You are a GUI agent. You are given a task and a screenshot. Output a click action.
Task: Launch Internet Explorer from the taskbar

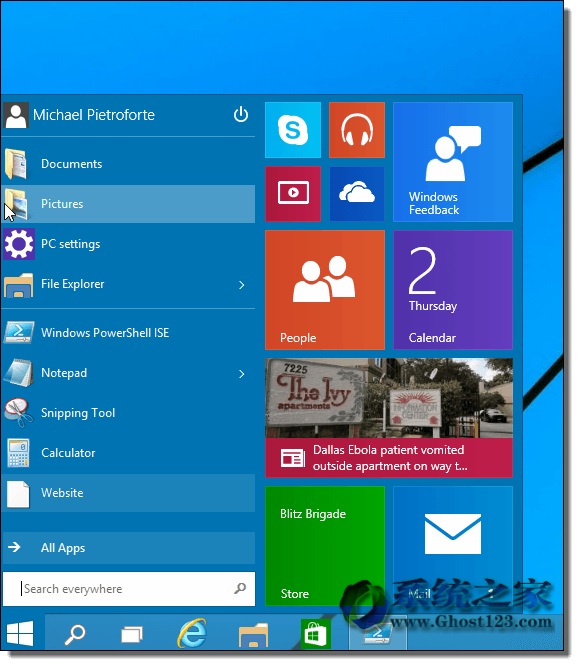pyautogui.click(x=192, y=633)
